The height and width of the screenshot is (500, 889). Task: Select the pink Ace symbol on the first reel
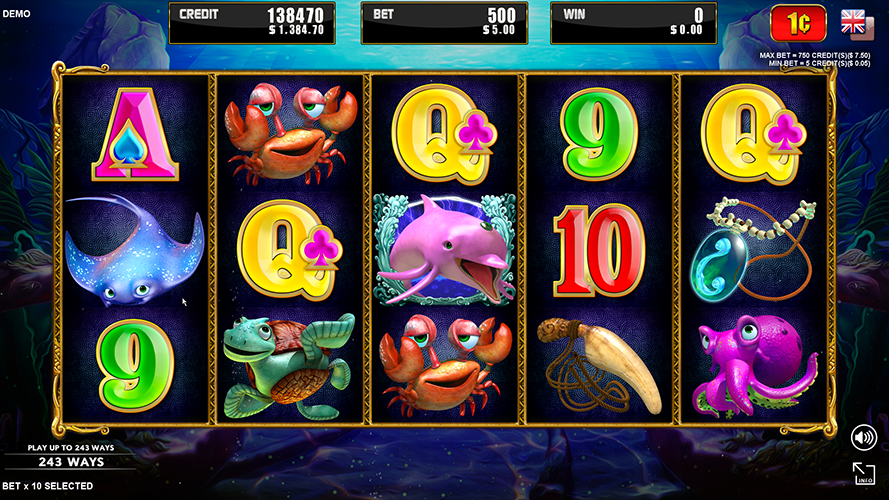click(x=135, y=134)
